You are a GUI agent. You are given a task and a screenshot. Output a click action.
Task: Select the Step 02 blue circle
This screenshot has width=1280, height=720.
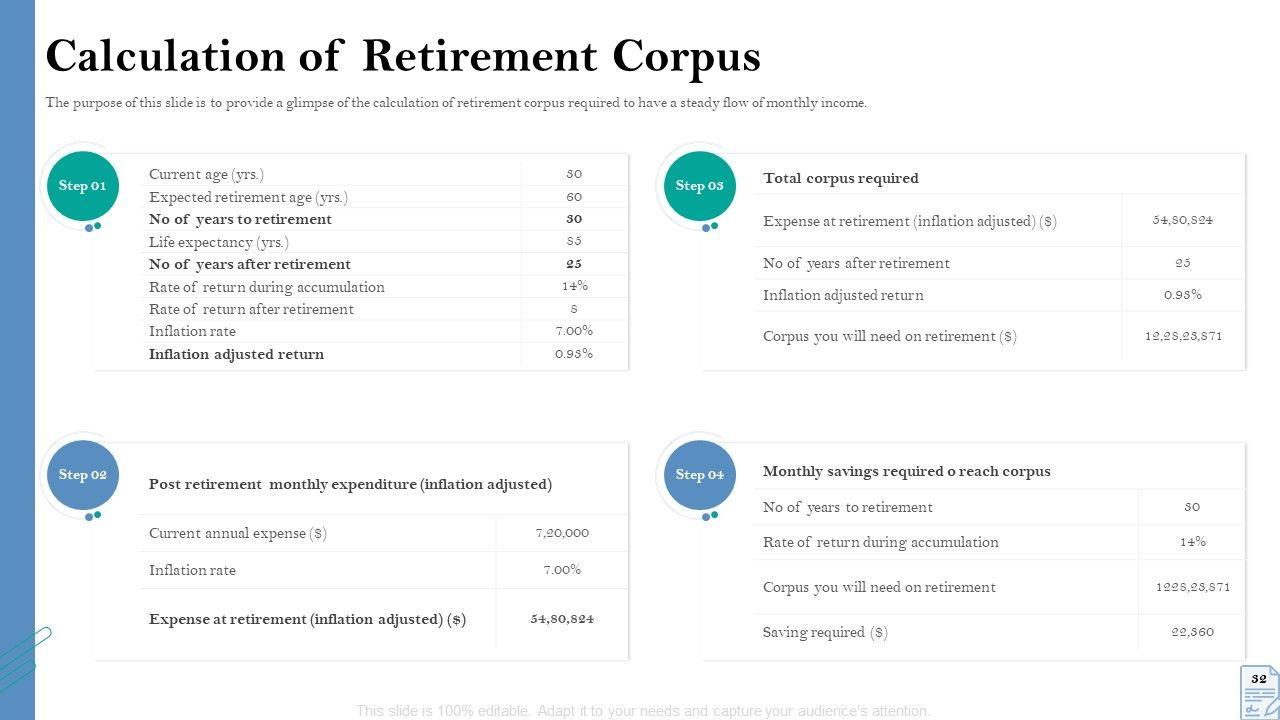coord(83,475)
